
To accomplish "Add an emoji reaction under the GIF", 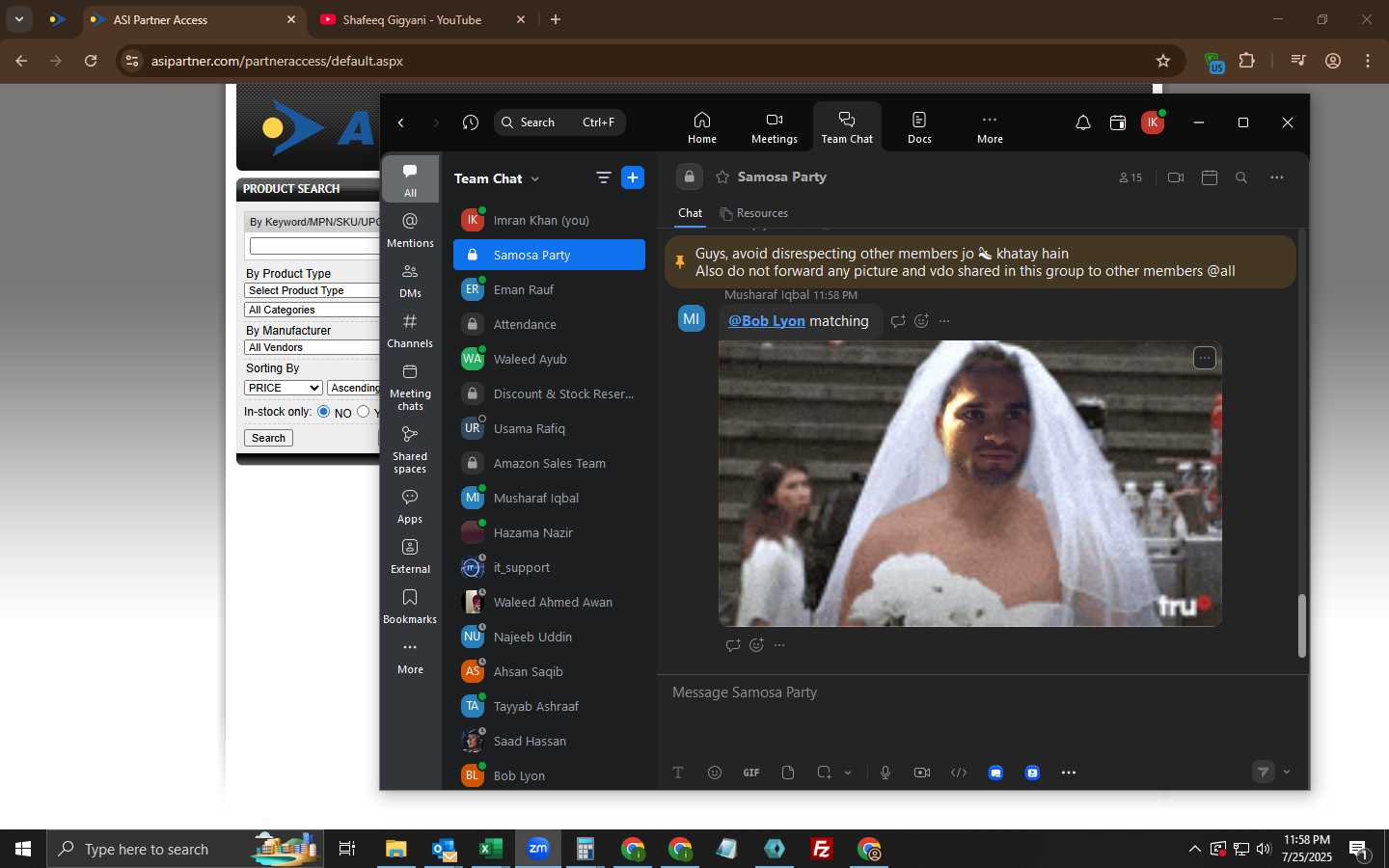I will (x=756, y=645).
